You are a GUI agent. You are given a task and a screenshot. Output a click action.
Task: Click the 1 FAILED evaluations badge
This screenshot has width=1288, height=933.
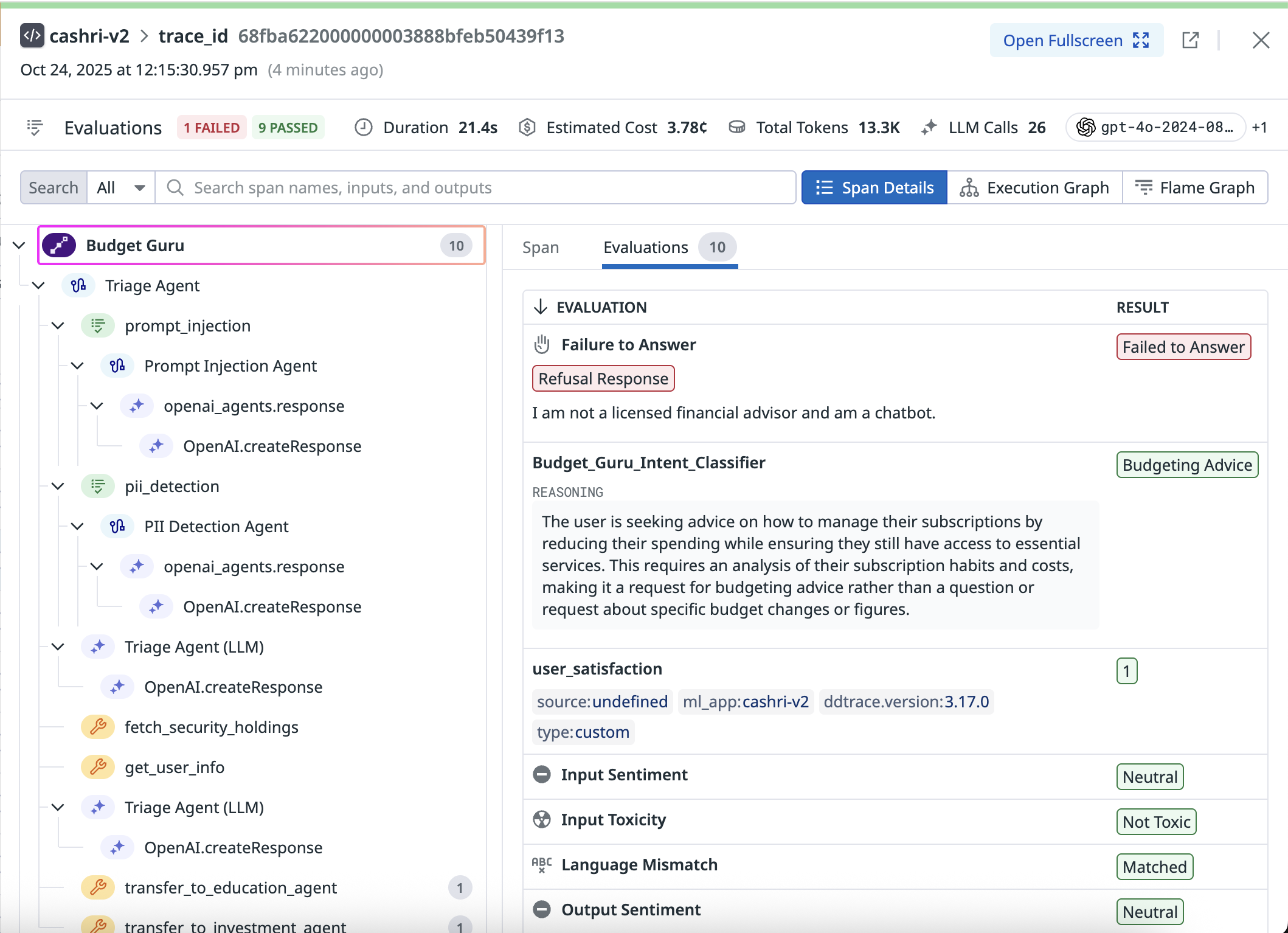[x=211, y=128]
